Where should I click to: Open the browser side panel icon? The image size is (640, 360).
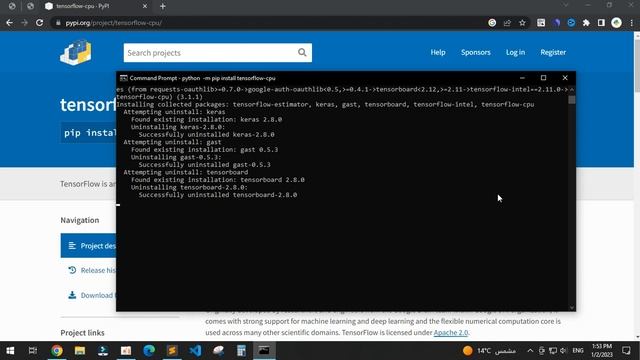601,23
